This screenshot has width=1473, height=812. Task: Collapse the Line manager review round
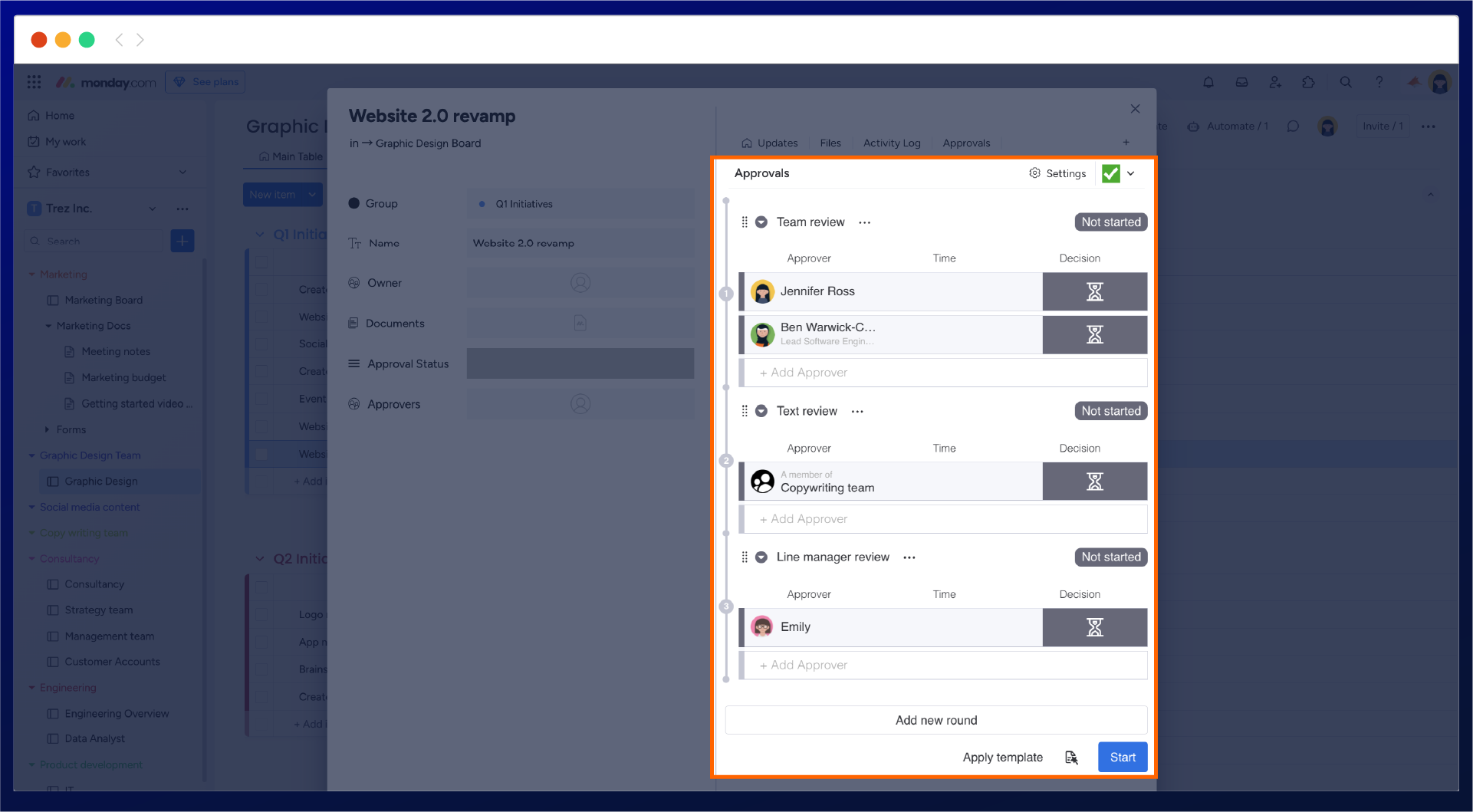(x=761, y=557)
